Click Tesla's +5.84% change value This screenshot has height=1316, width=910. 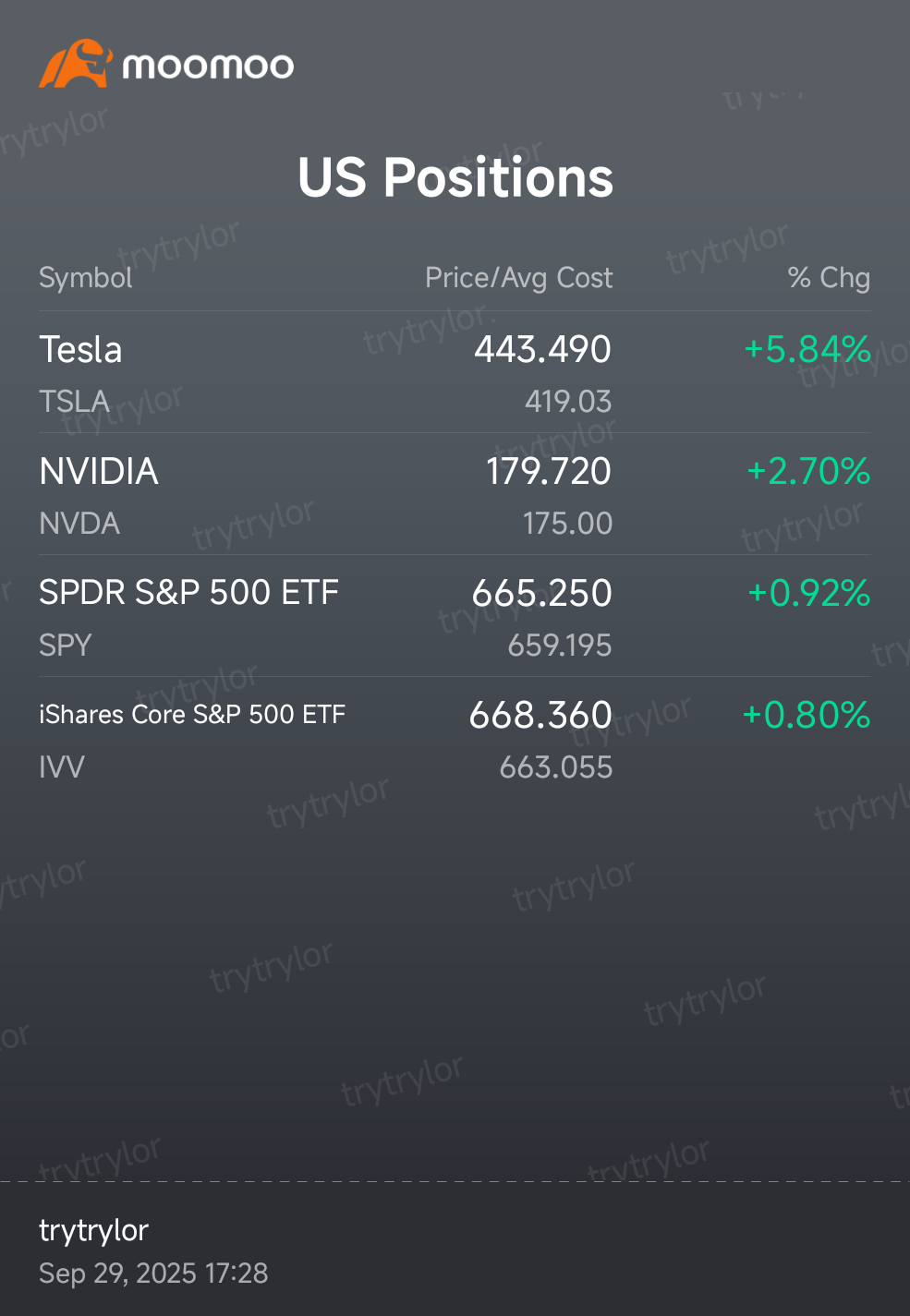(x=807, y=350)
